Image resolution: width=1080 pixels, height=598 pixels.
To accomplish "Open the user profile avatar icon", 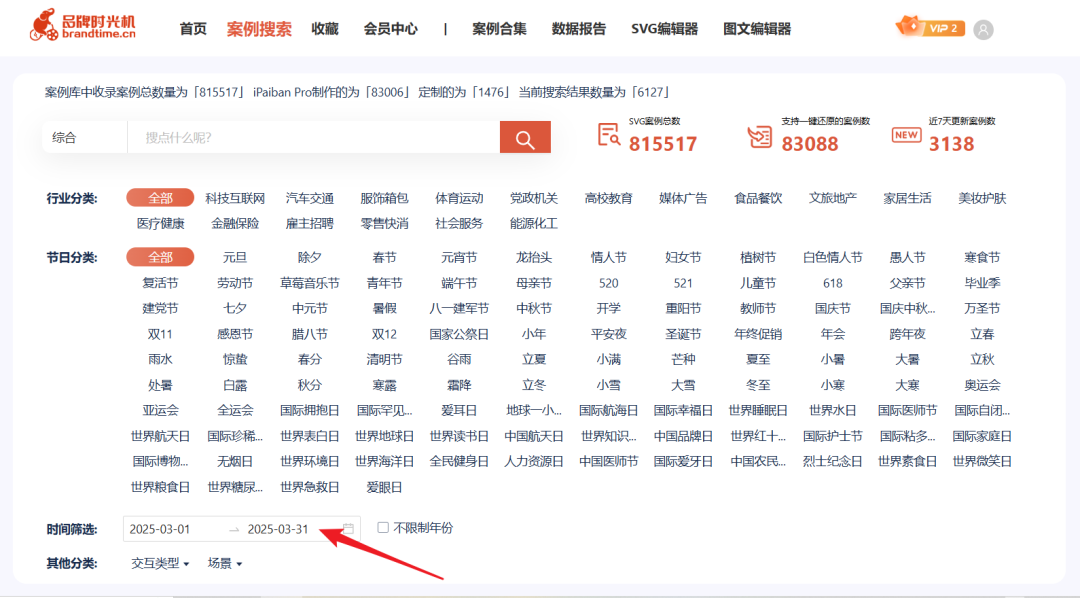I will (983, 29).
